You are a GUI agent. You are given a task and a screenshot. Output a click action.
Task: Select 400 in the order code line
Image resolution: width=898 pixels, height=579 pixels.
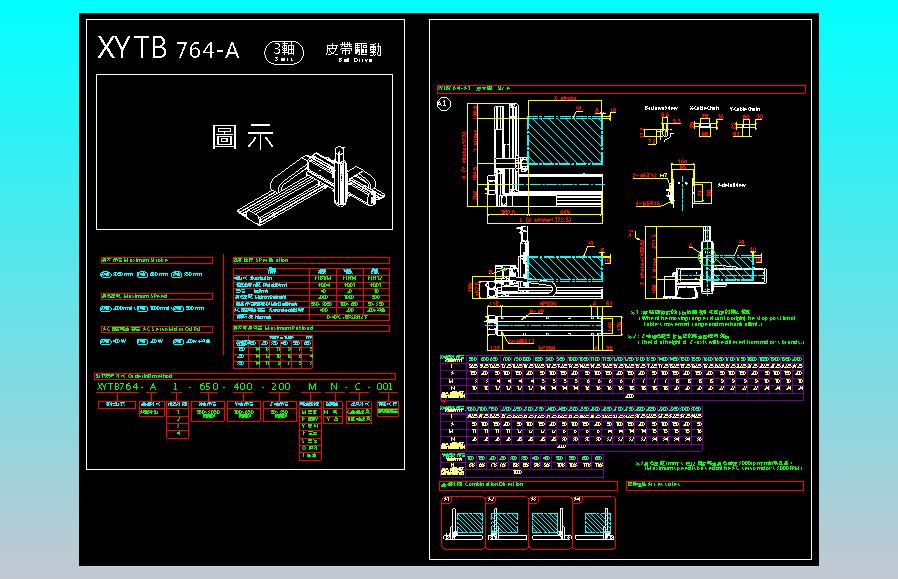(243, 387)
